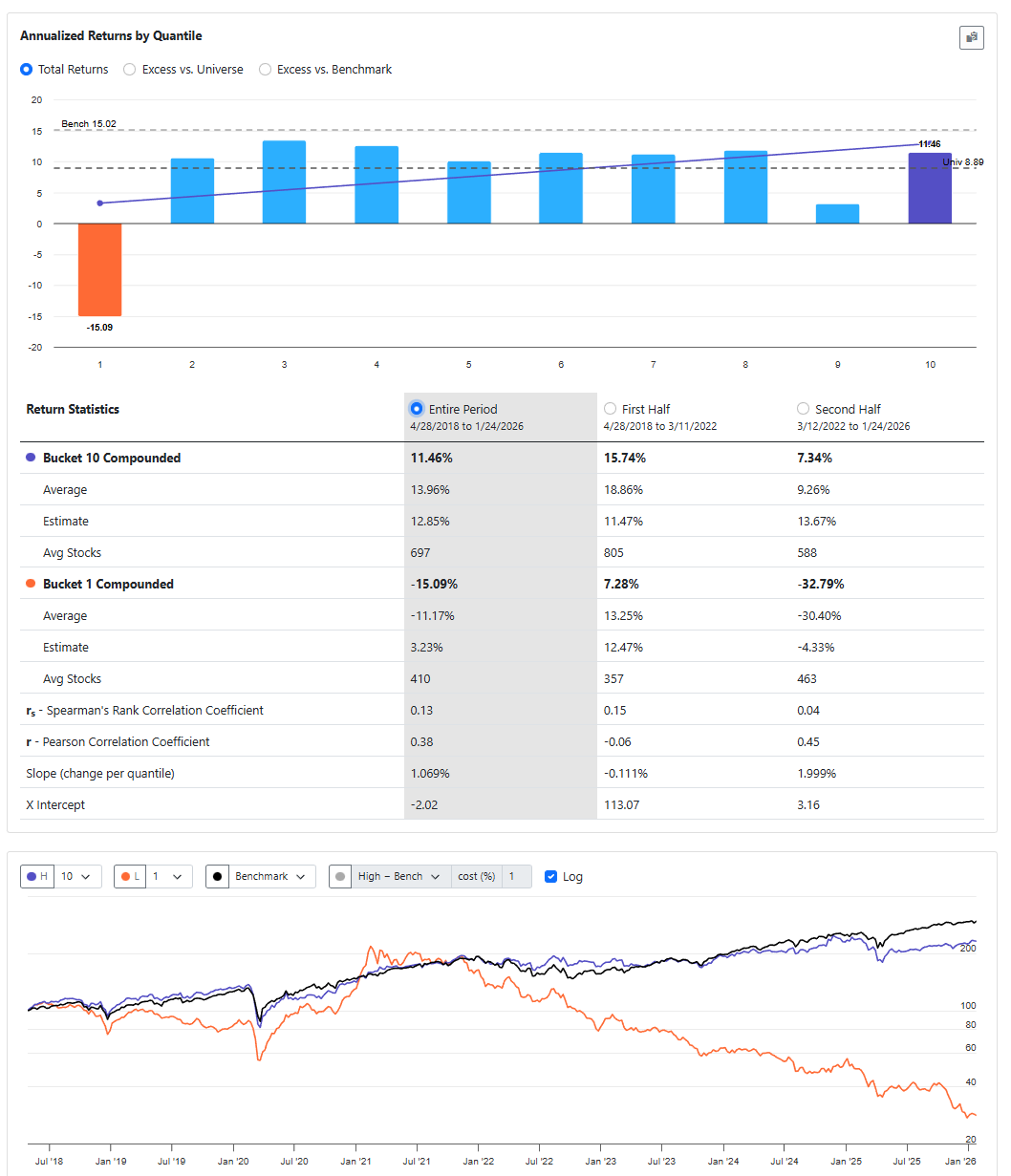Uncheck the Log scale checkbox
Image resolution: width=1011 pixels, height=1176 pixels.
[550, 876]
